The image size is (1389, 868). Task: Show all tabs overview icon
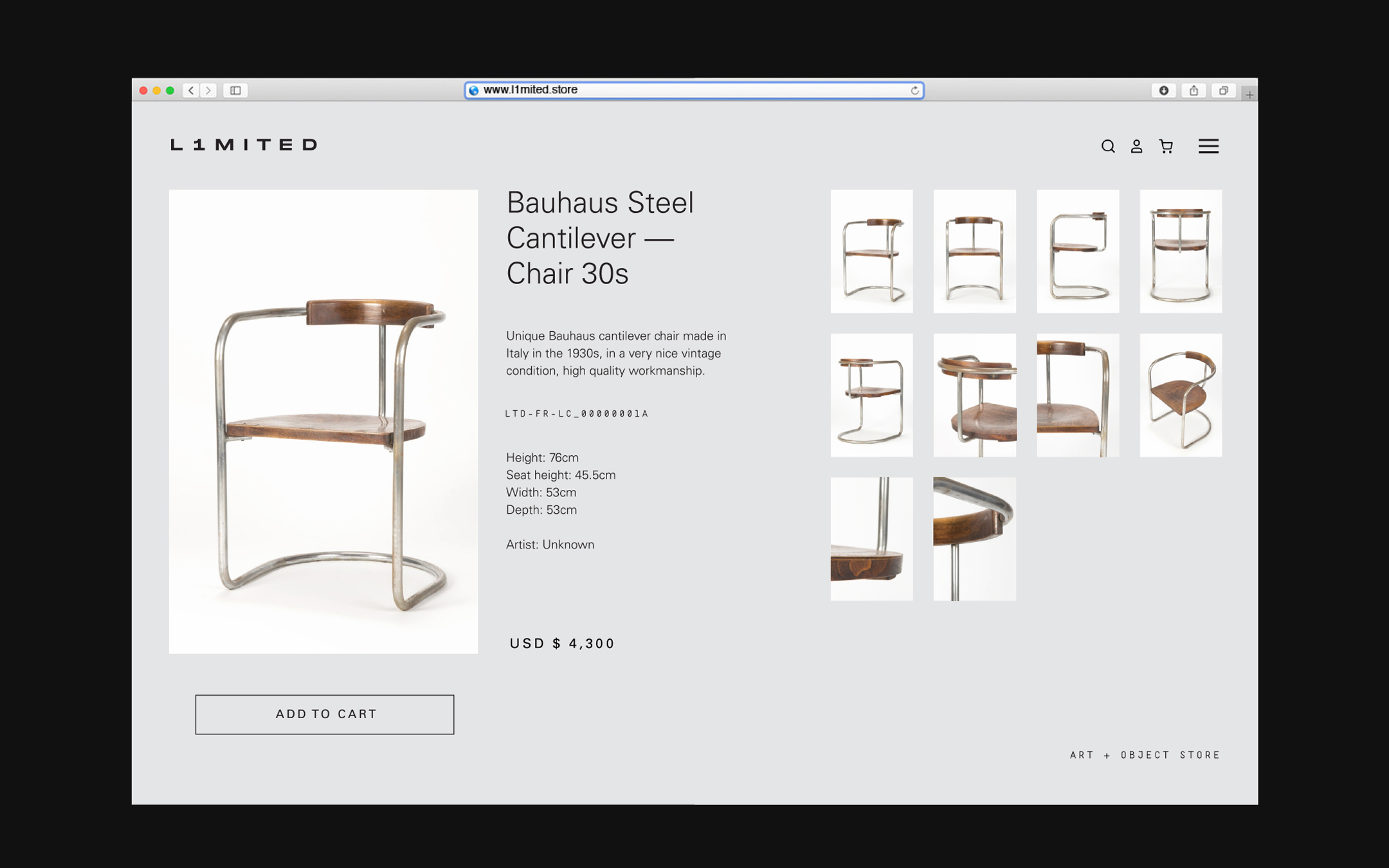[1223, 91]
